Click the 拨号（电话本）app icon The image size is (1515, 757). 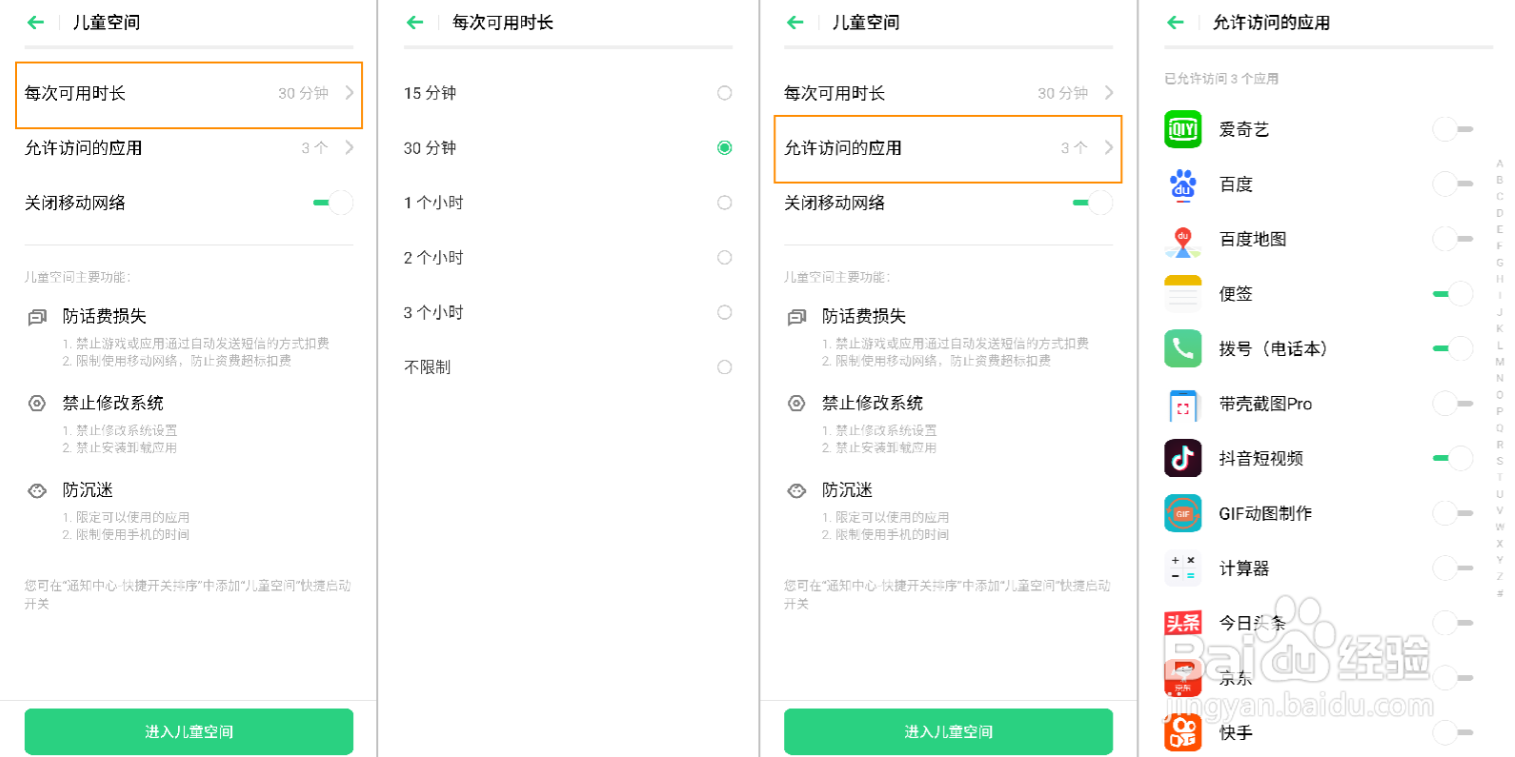1184,348
